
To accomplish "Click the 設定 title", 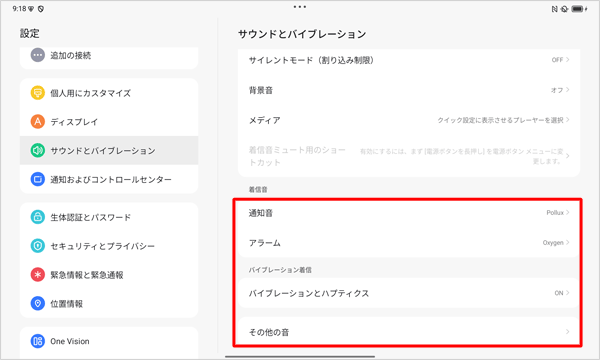I will pos(29,33).
